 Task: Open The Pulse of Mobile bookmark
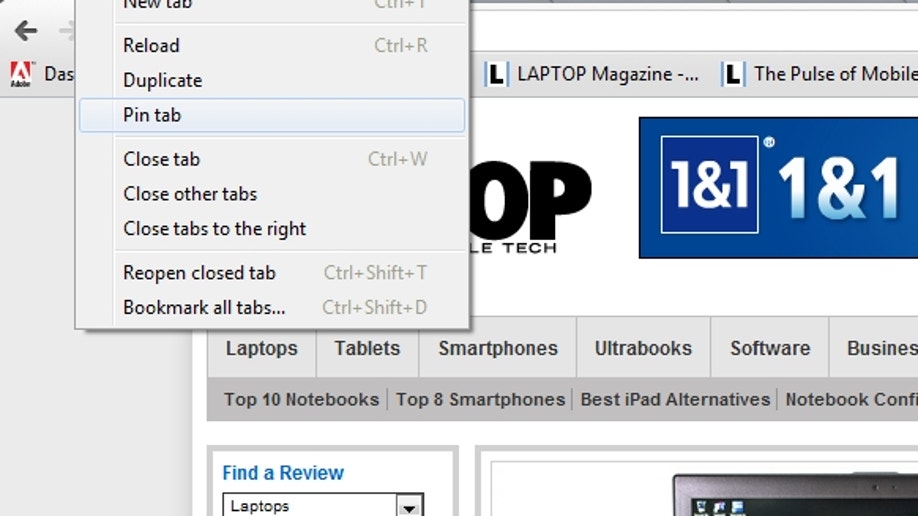point(820,74)
